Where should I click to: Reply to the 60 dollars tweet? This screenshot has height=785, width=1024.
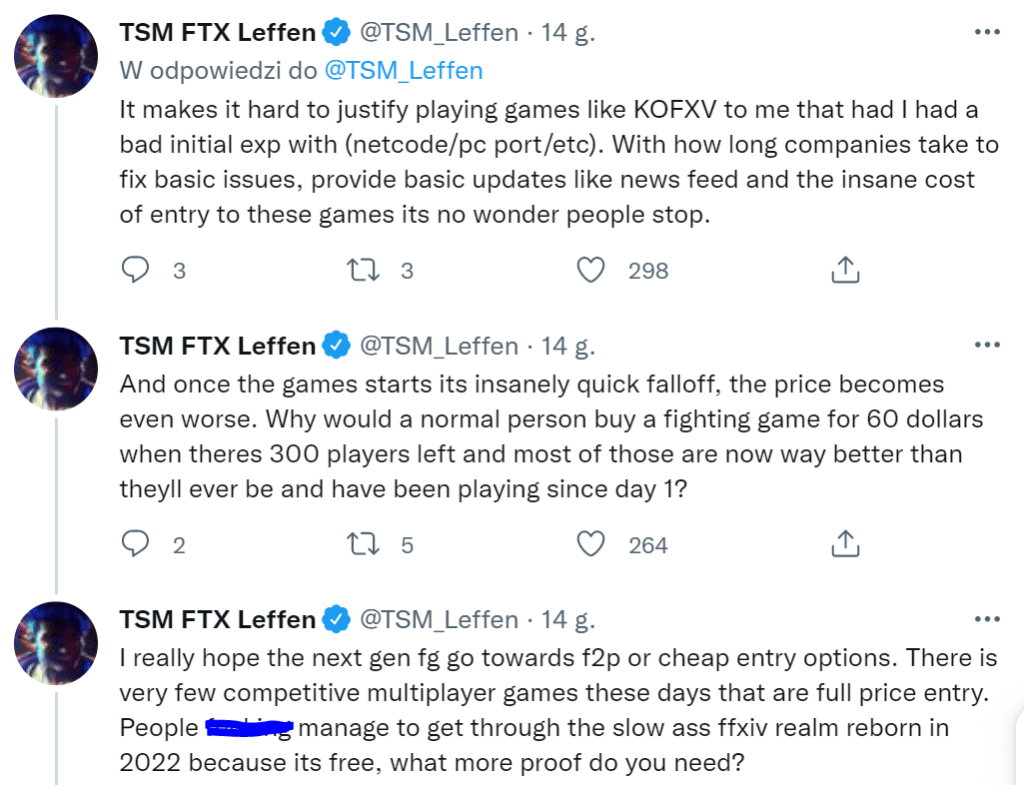136,544
